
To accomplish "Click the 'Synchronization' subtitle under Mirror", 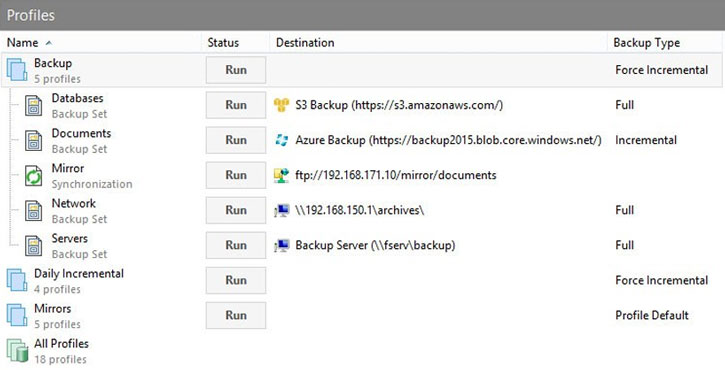I will 92,184.
